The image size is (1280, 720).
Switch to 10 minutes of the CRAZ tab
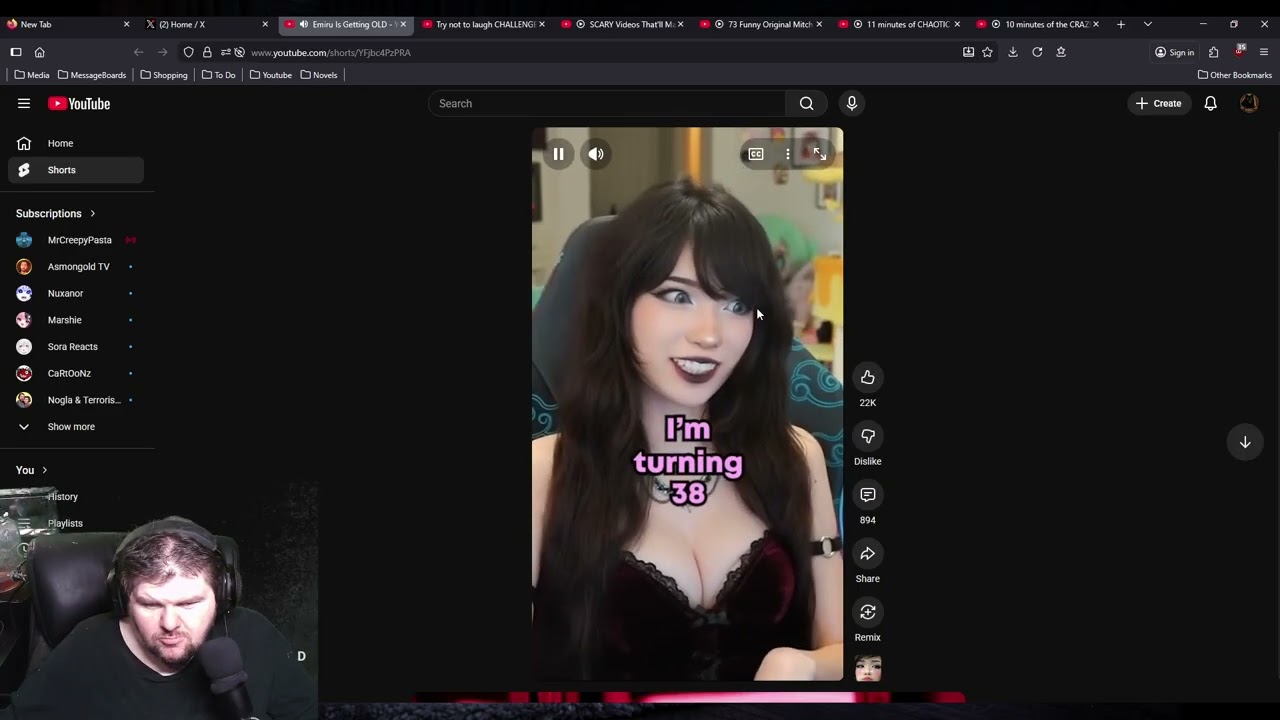(1038, 24)
